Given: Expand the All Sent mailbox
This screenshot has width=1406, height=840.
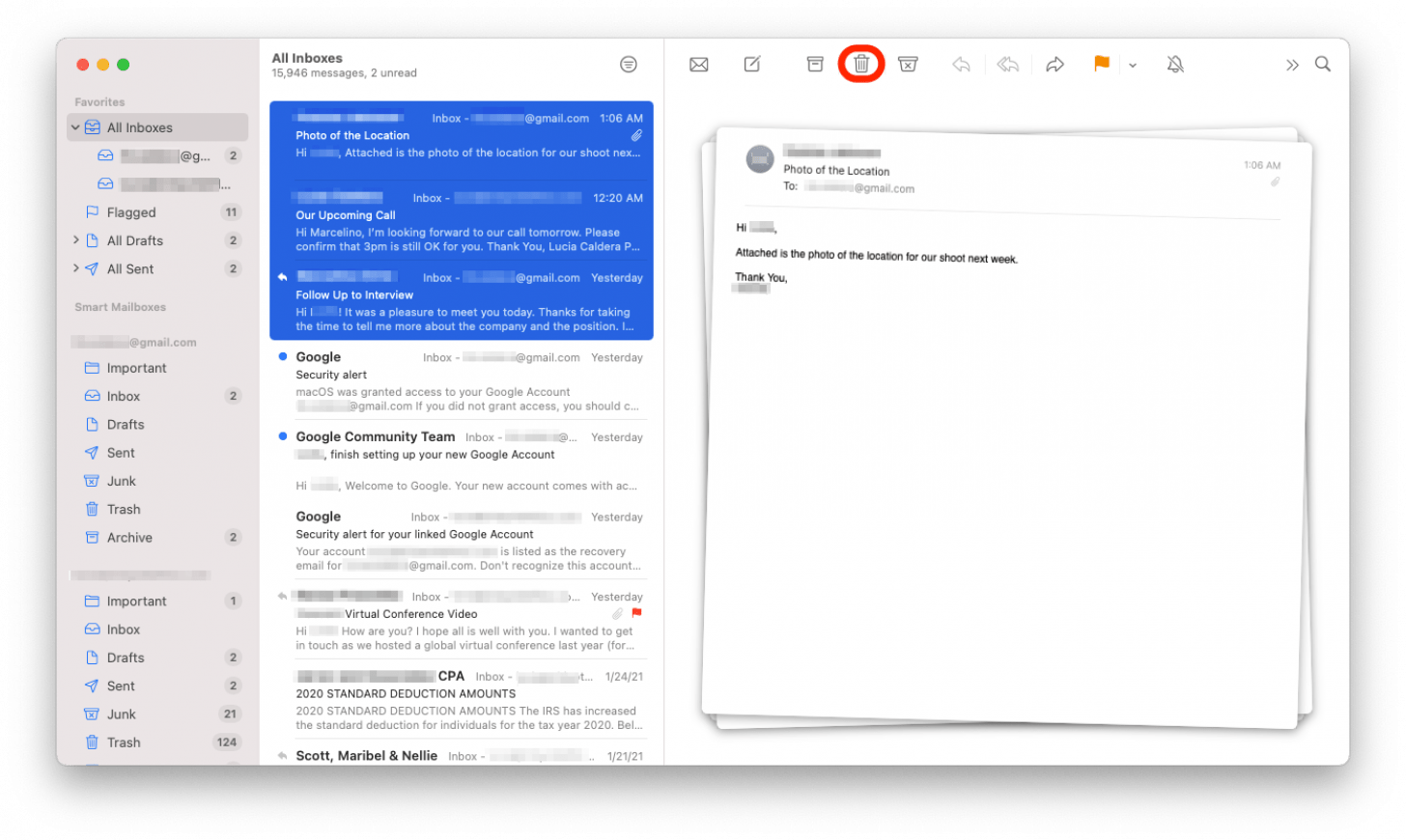Looking at the screenshot, I should click(x=75, y=268).
